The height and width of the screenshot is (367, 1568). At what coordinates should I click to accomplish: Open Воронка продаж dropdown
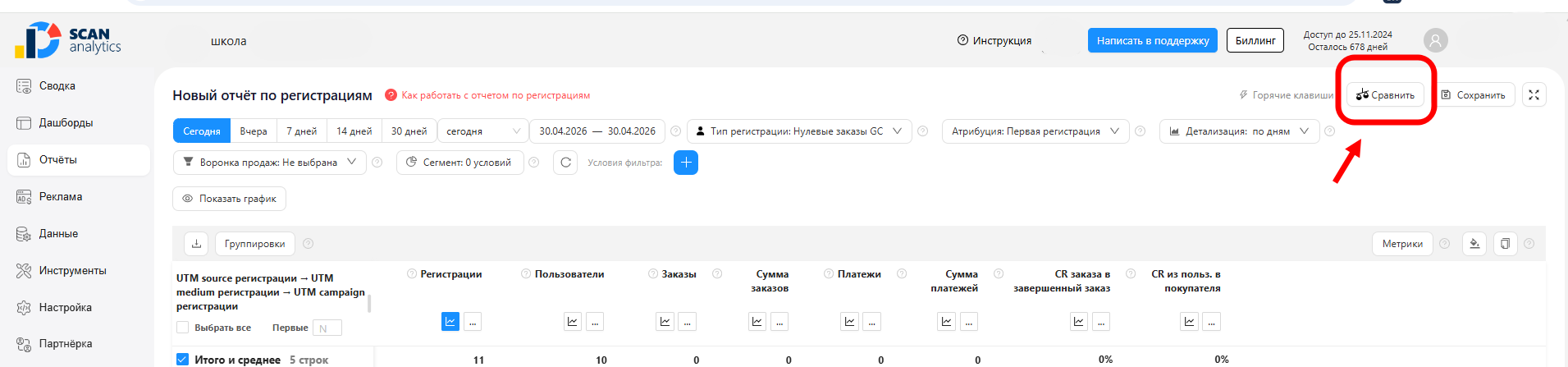tap(270, 163)
